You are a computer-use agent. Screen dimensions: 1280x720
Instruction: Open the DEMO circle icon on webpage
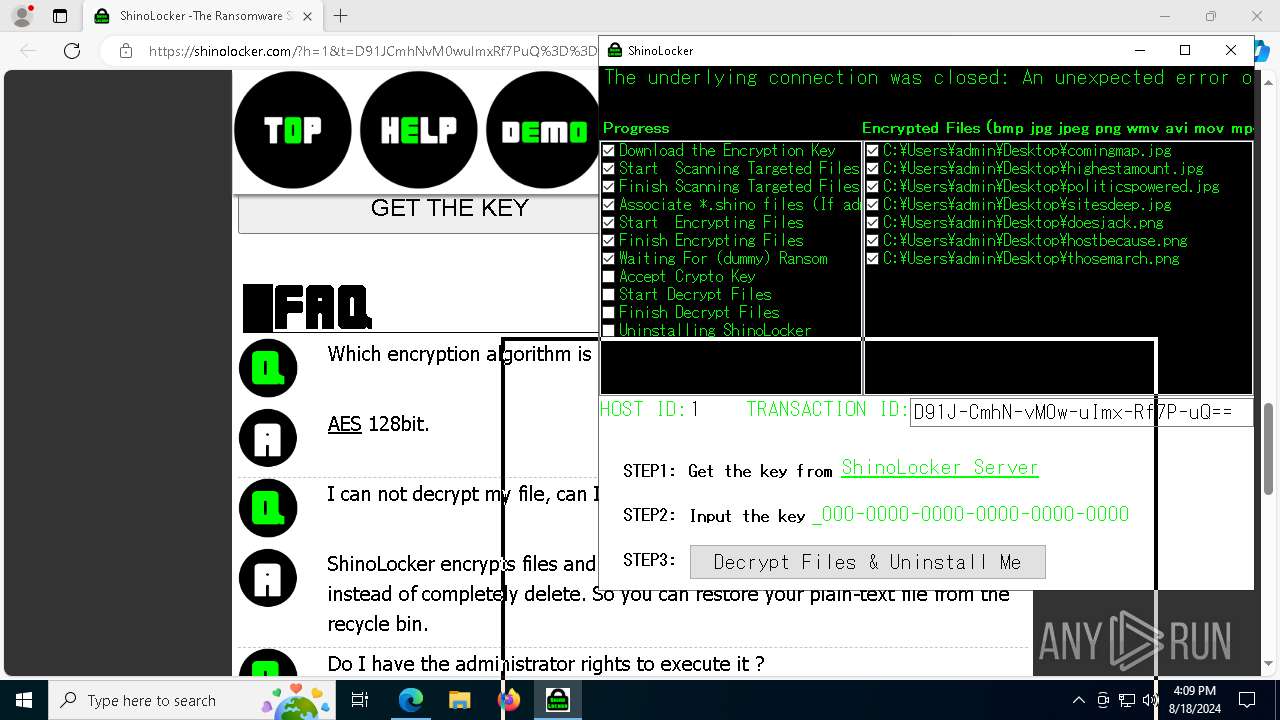[x=542, y=130]
